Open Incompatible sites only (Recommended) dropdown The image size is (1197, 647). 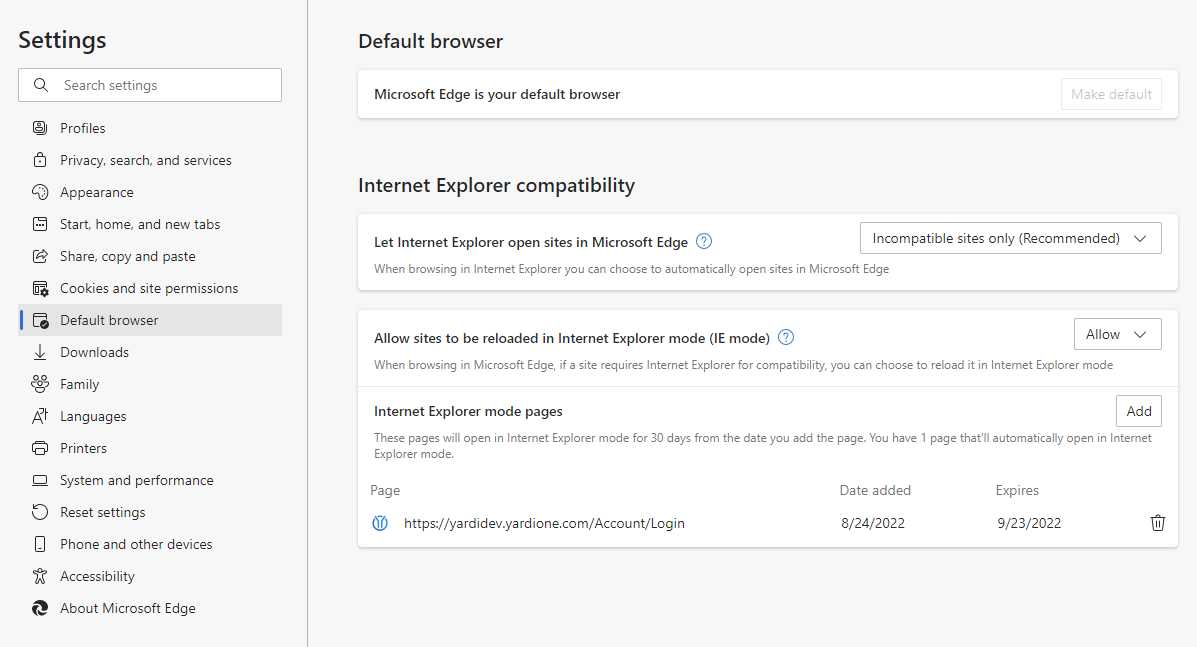(x=1011, y=238)
